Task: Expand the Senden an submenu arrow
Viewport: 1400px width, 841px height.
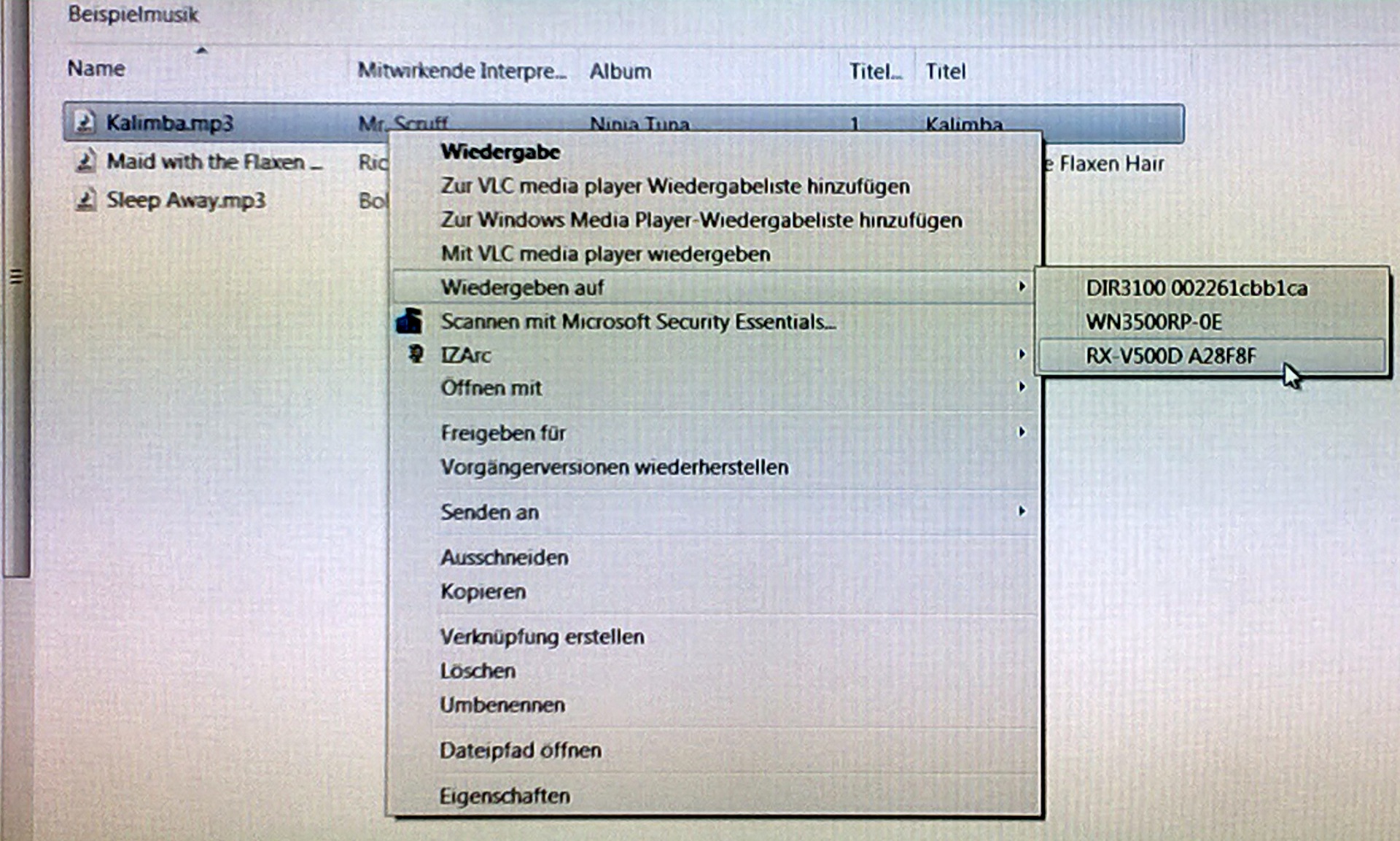Action: pos(1022,511)
